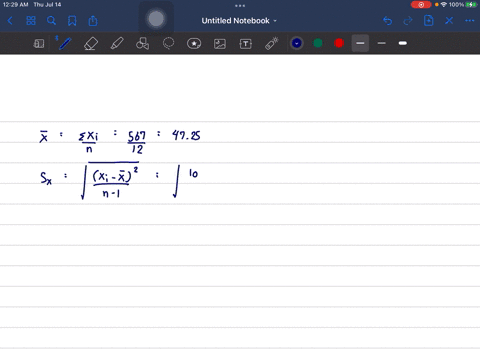The image size is (480, 360).
Task: Tap the red screen recording indicator
Action: tap(421, 5)
